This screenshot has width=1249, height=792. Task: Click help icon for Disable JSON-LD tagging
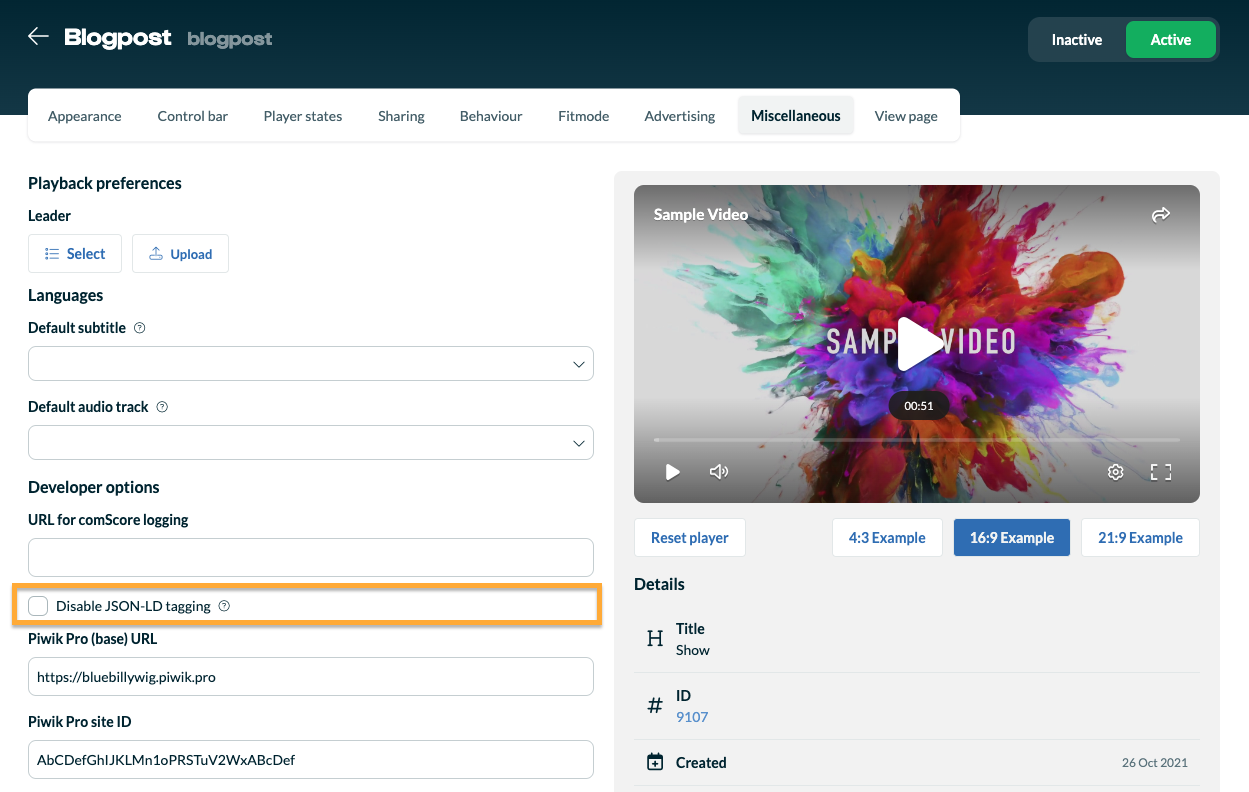[224, 606]
